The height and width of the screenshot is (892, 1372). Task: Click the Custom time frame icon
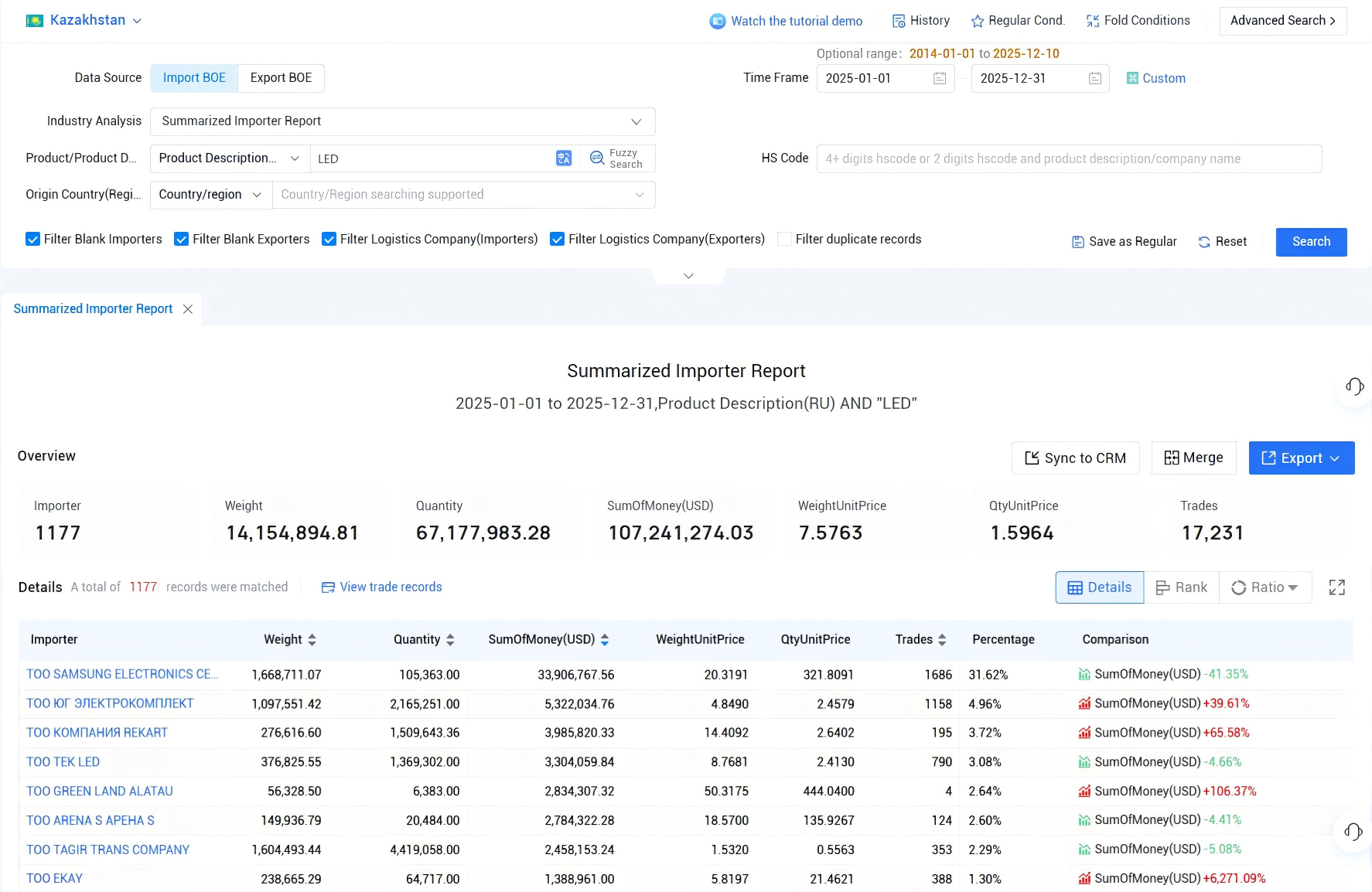1132,78
